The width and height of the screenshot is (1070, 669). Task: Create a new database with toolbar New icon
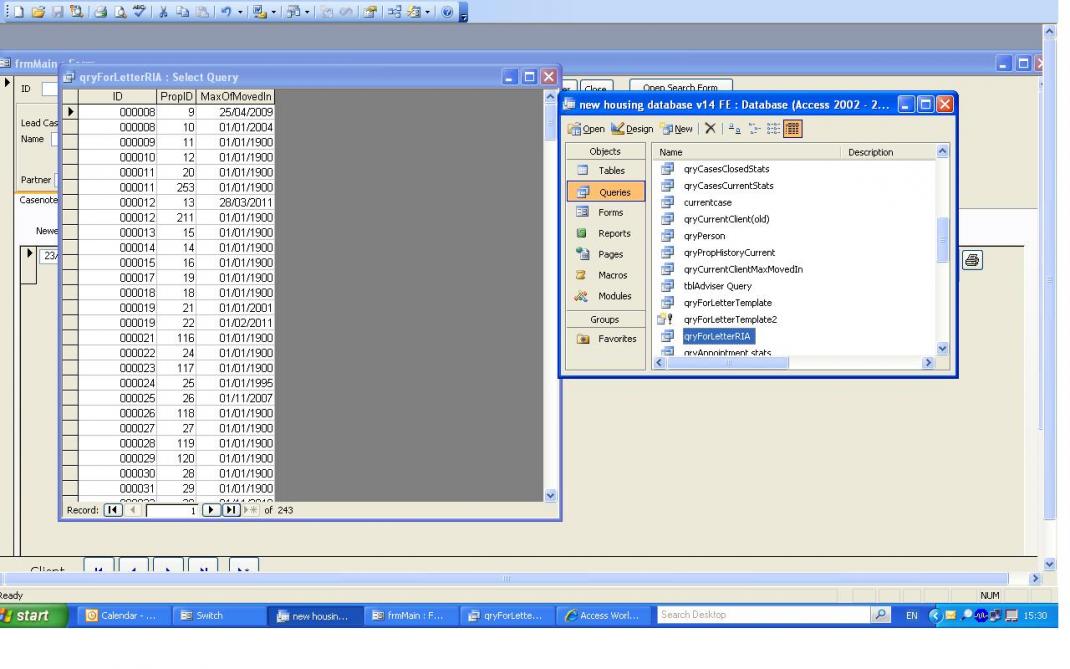coord(19,12)
